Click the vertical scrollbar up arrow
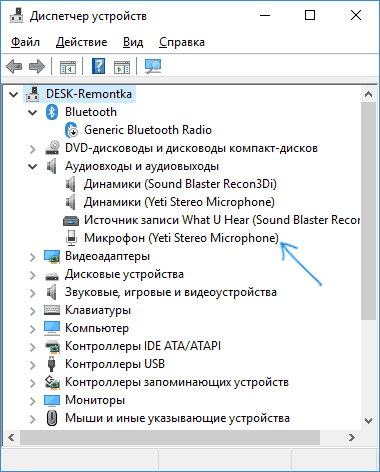 pos(368,94)
